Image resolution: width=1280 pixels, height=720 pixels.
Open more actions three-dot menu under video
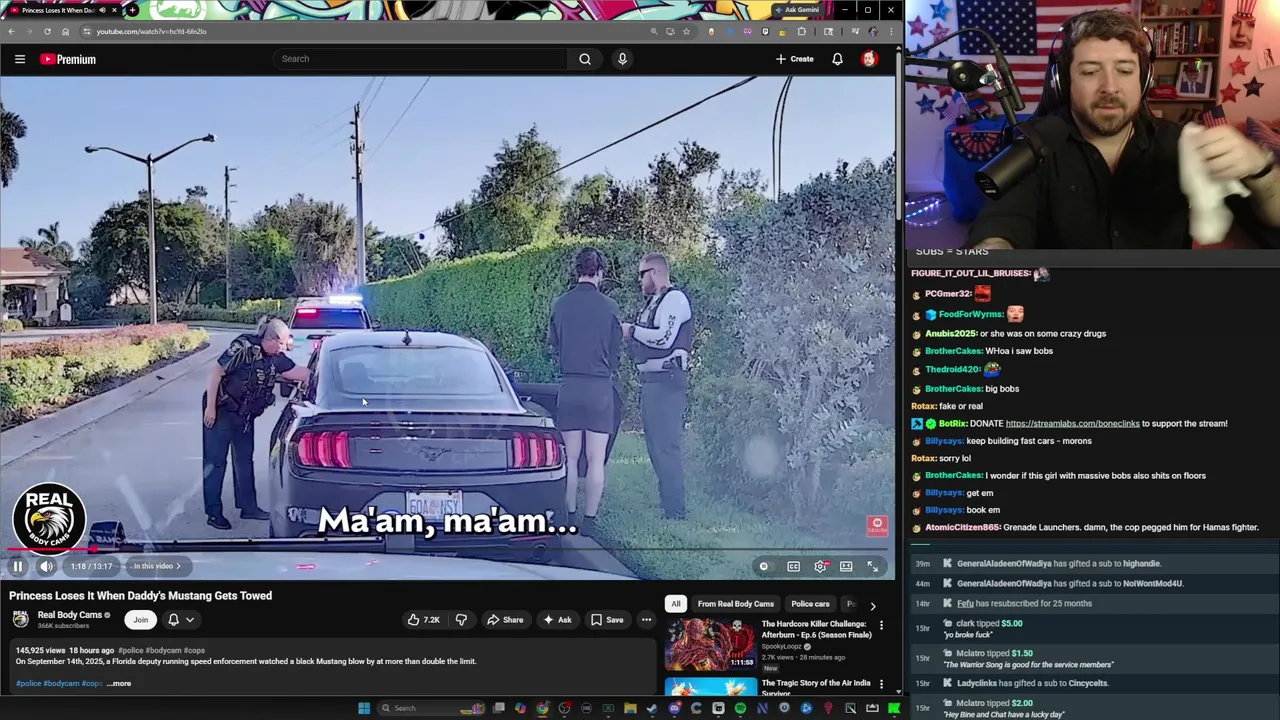[x=646, y=620]
